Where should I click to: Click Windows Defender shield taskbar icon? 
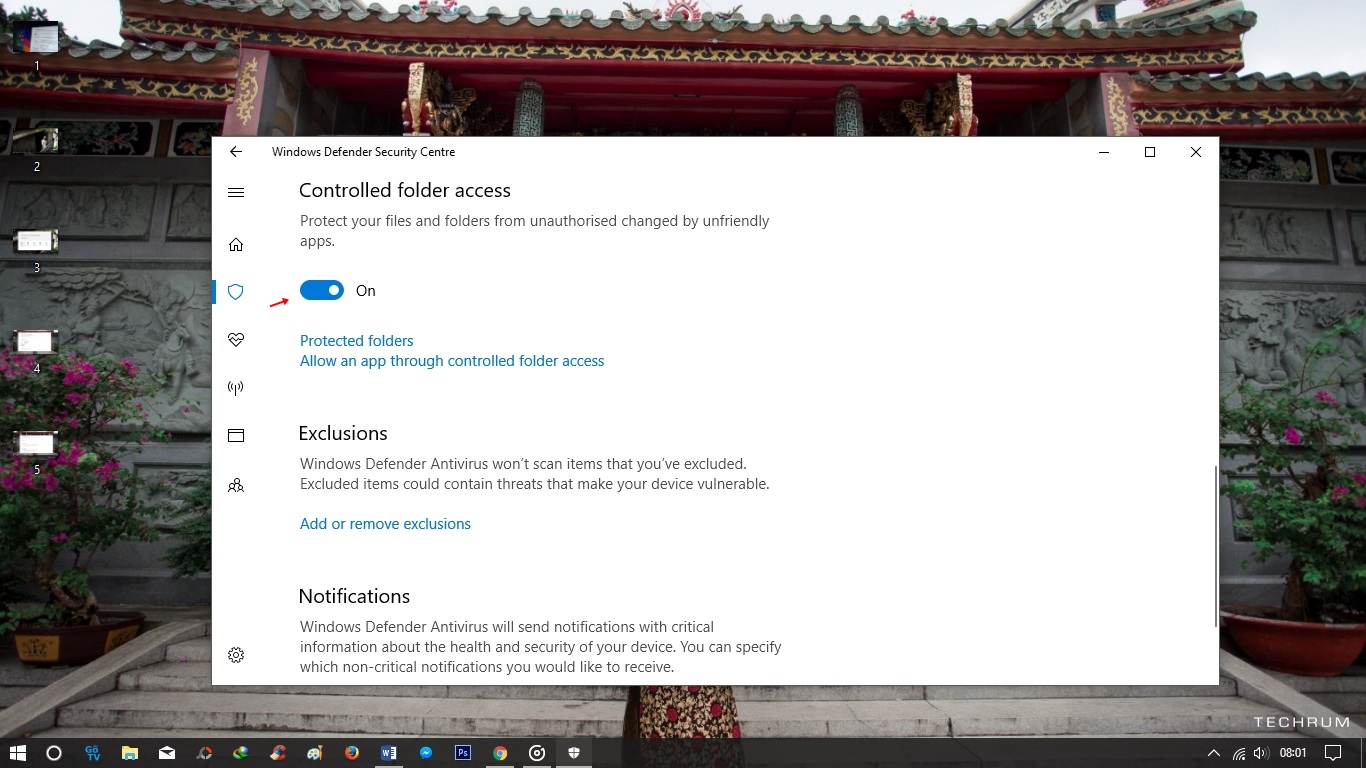574,753
